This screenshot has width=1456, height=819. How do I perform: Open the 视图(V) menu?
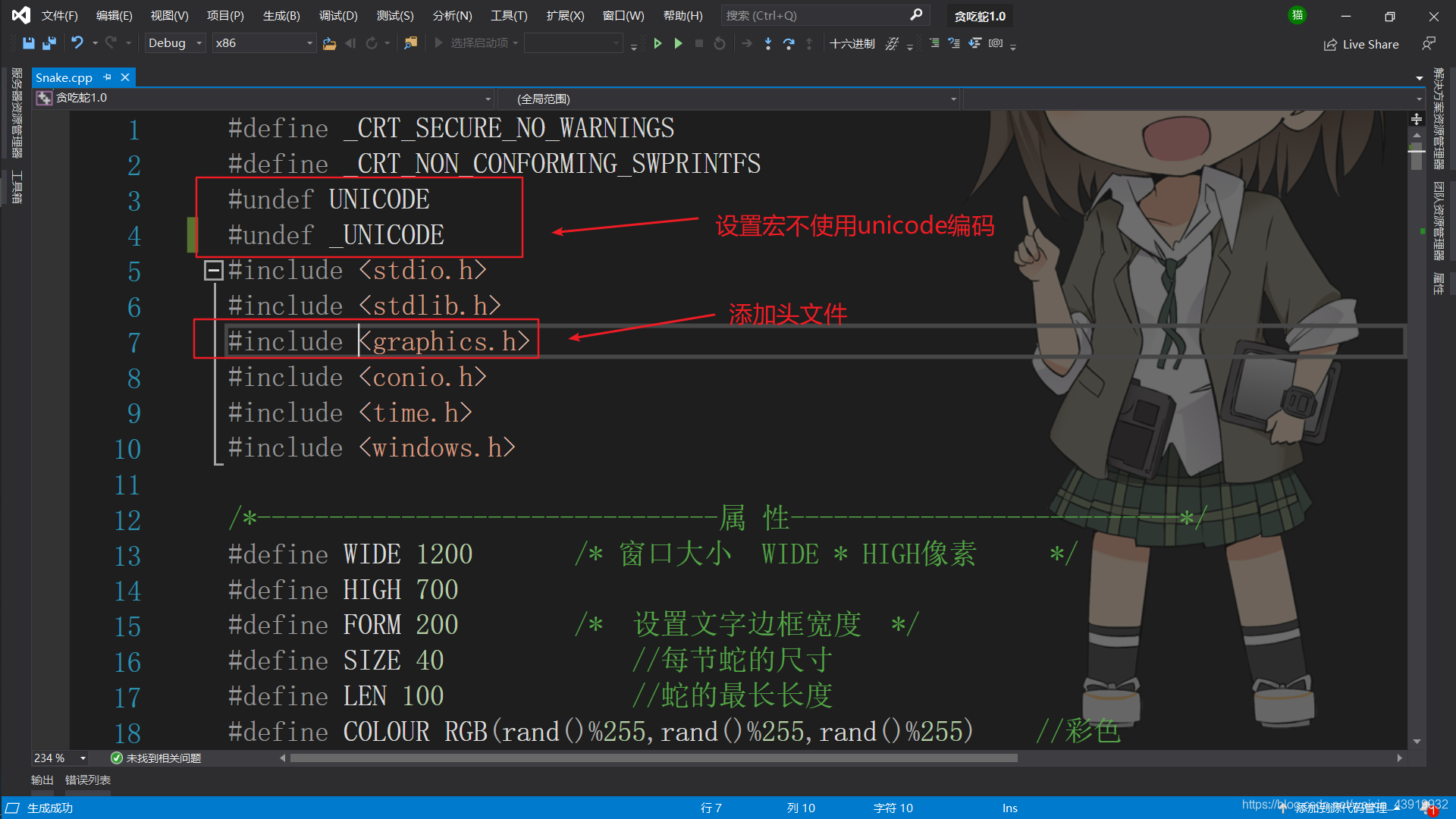[169, 16]
